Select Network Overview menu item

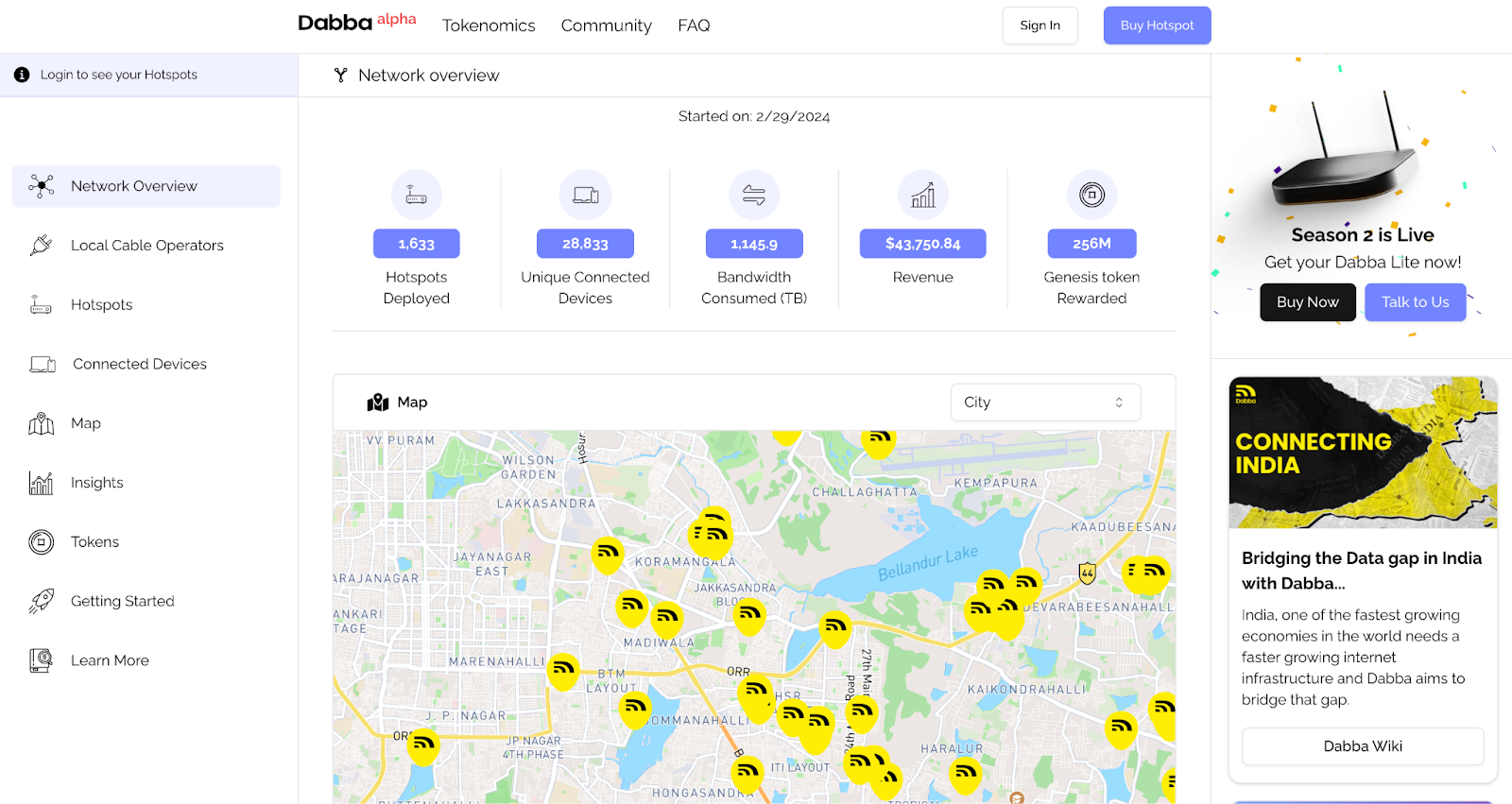[146, 186]
